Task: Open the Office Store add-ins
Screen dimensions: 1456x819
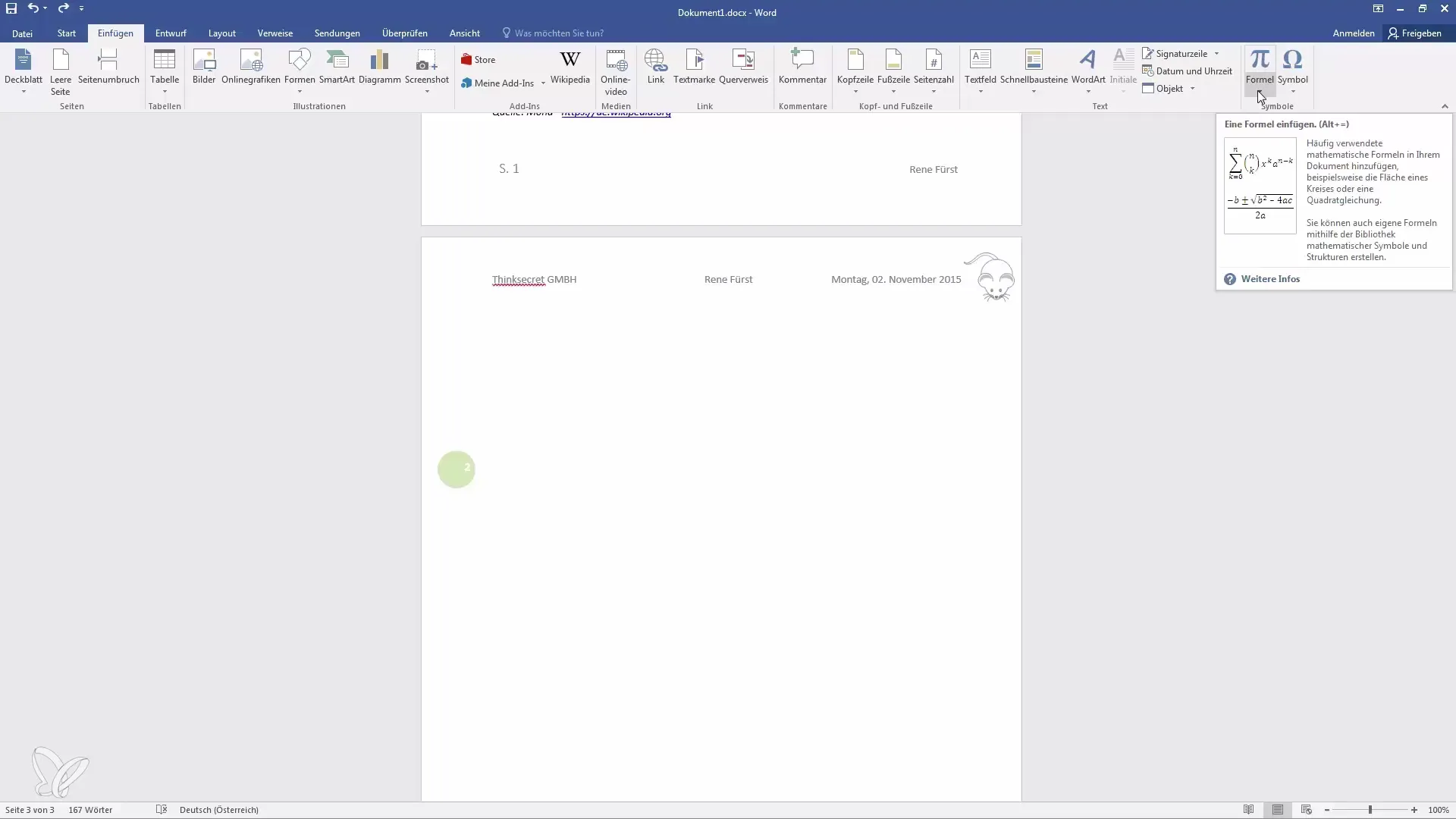Action: pos(479,60)
